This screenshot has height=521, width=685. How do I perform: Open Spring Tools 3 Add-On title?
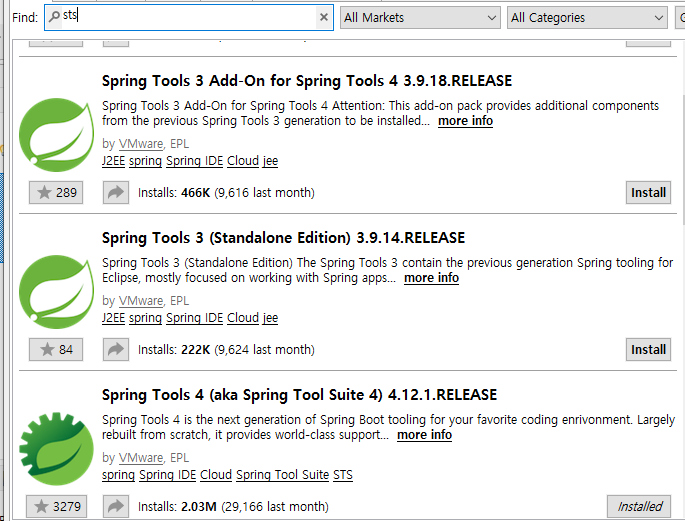307,81
